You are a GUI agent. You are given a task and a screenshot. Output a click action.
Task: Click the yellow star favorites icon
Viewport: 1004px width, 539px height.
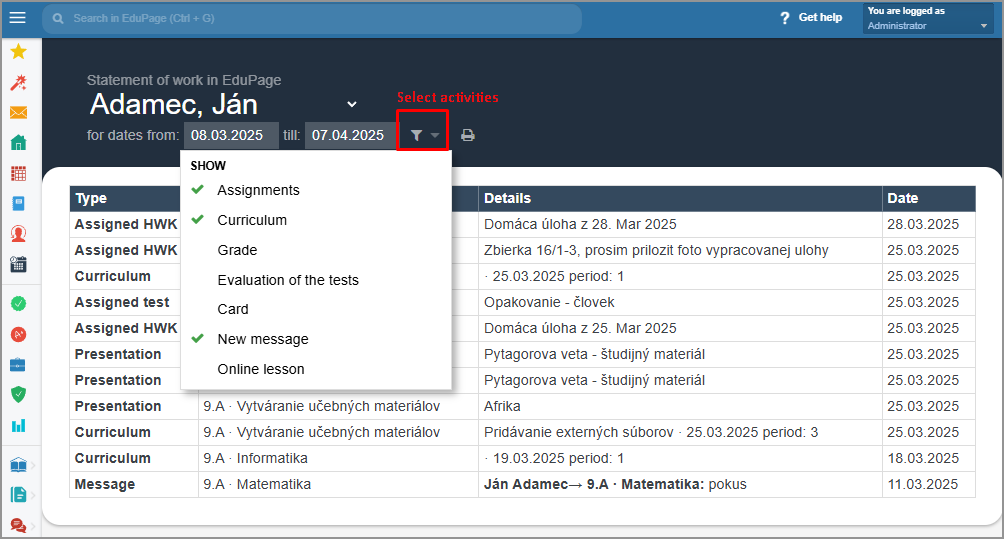[19, 51]
